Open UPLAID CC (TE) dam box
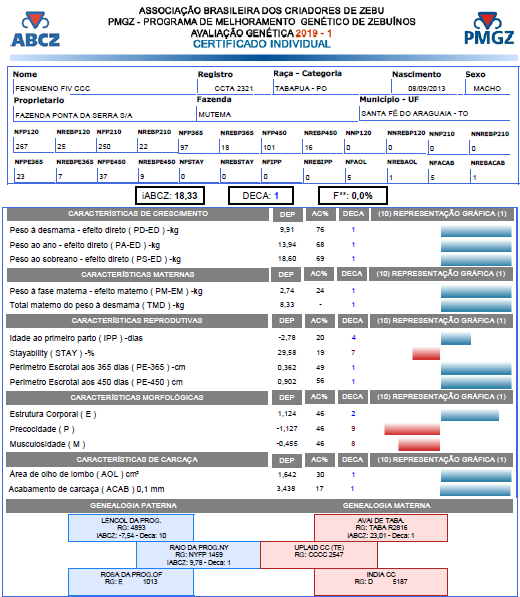The height and width of the screenshot is (597, 520). click(319, 555)
